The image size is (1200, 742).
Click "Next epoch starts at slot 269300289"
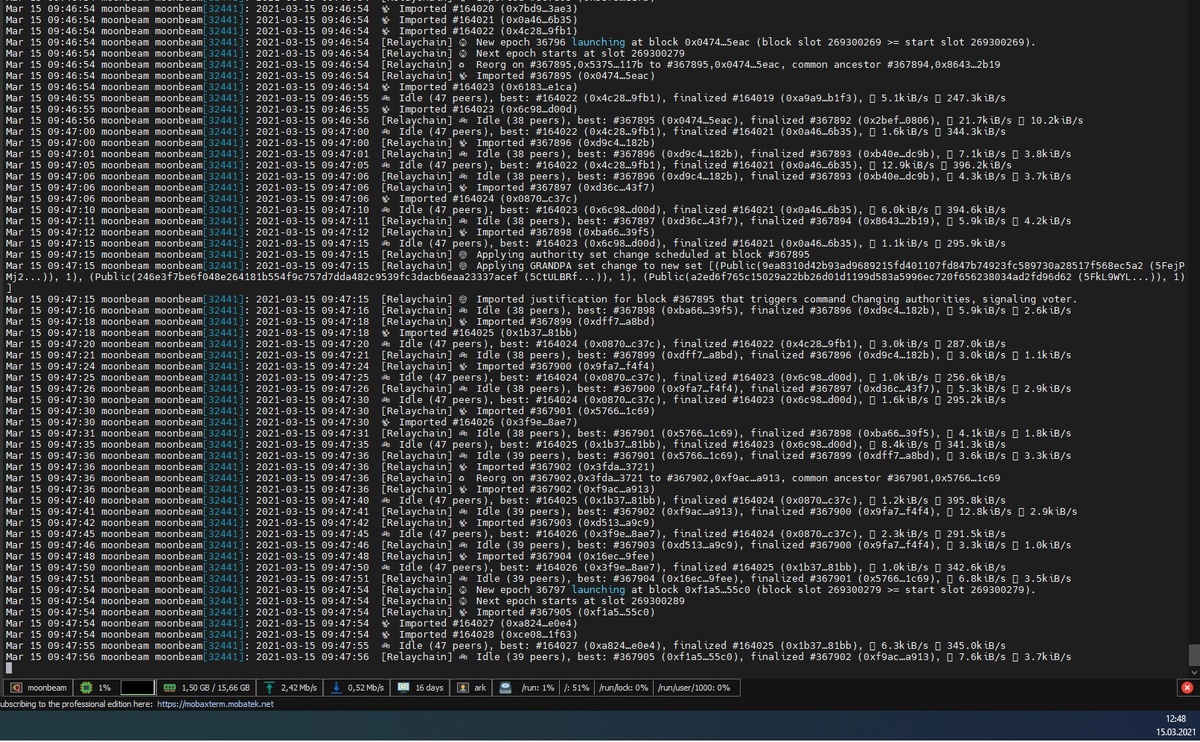[580, 601]
